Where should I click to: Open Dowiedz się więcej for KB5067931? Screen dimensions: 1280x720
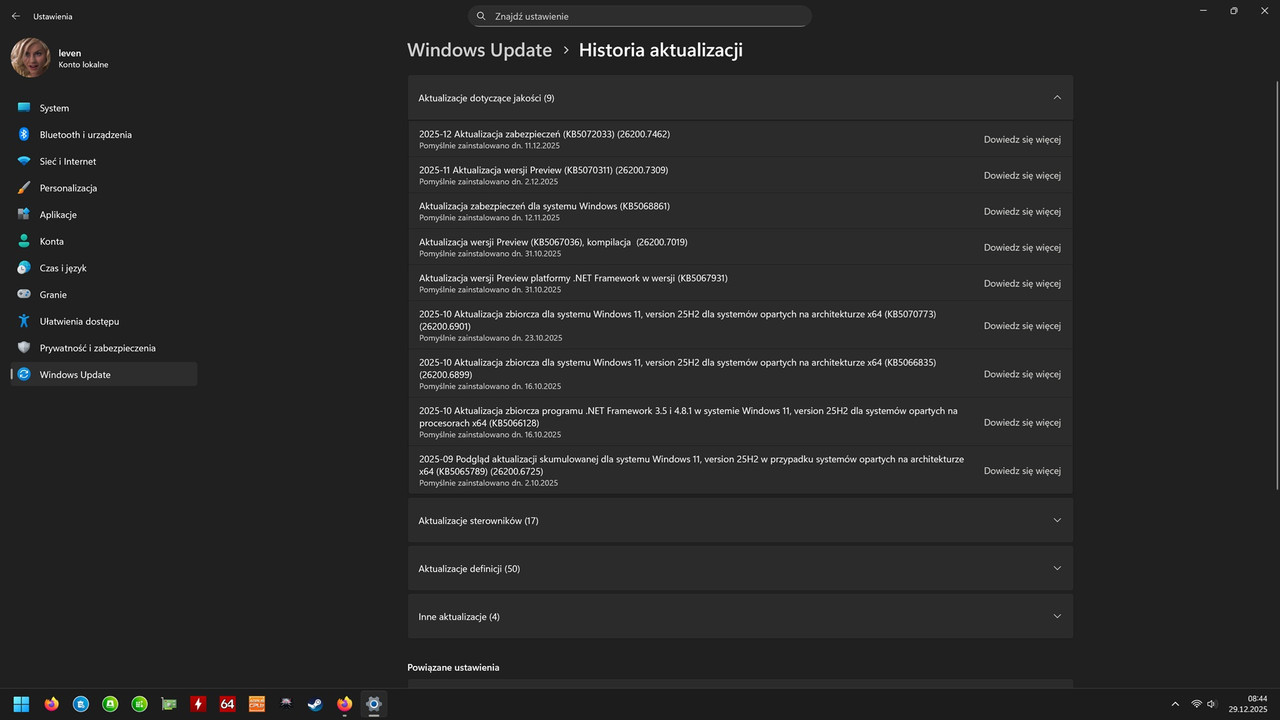point(1022,283)
